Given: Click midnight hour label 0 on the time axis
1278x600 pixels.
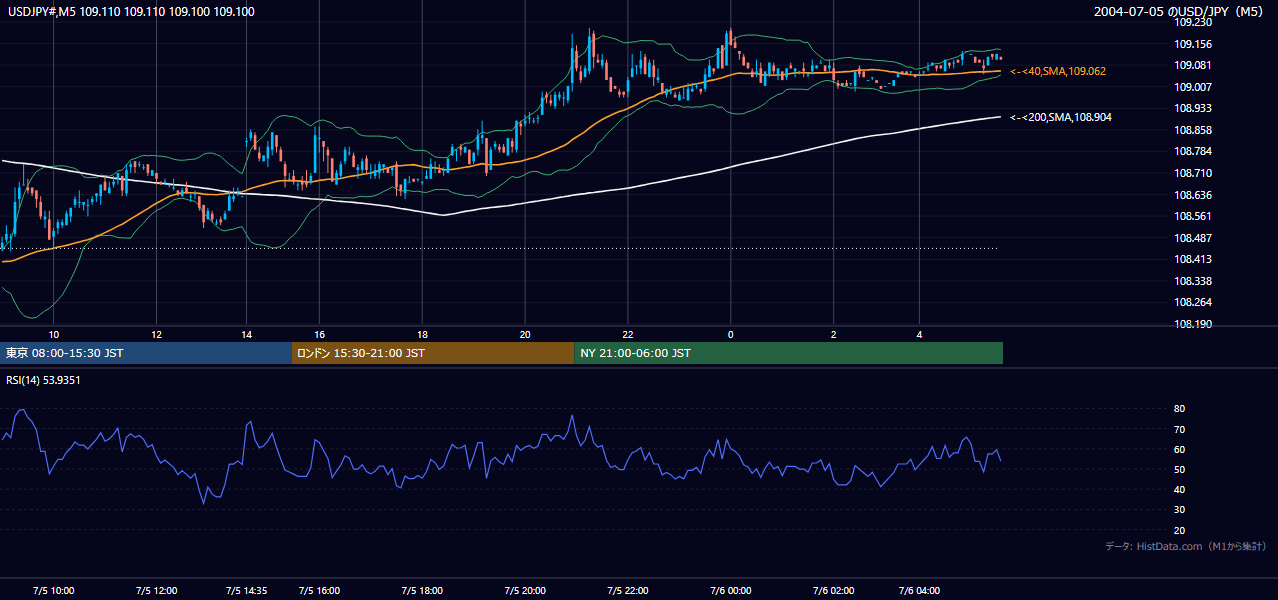Looking at the screenshot, I should (x=730, y=334).
